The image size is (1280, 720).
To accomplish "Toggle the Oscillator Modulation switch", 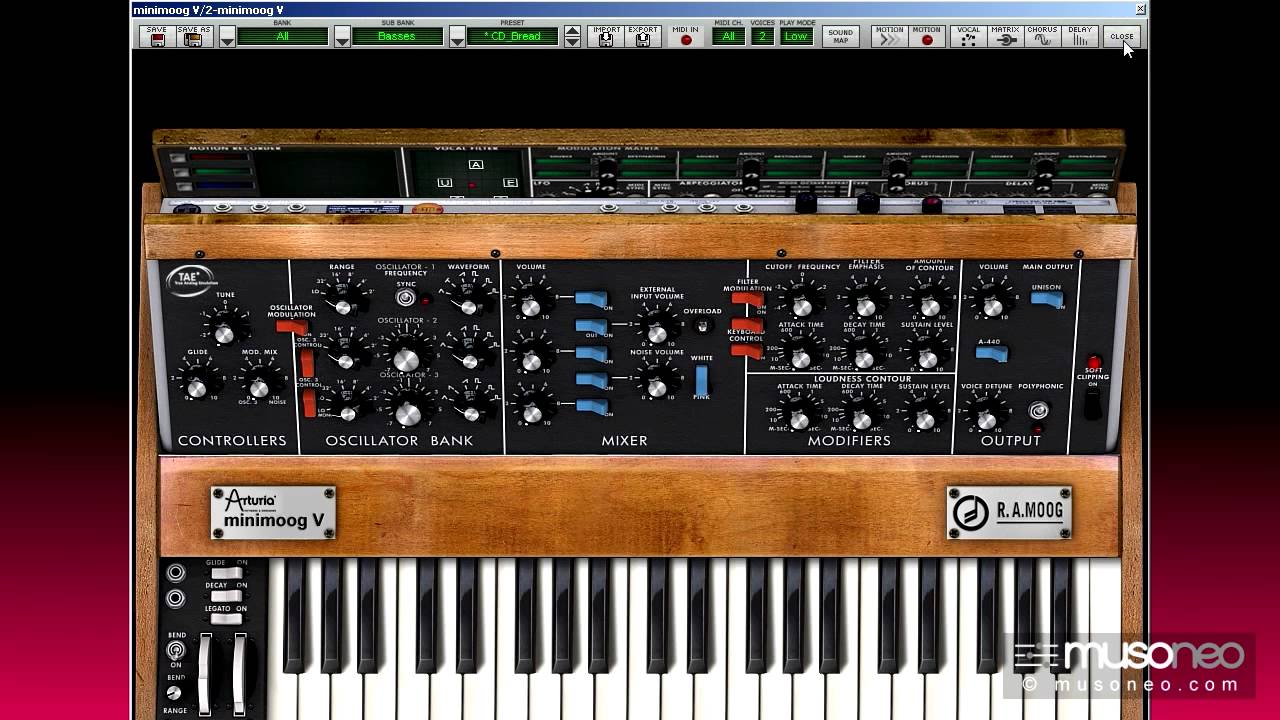I will click(x=292, y=327).
